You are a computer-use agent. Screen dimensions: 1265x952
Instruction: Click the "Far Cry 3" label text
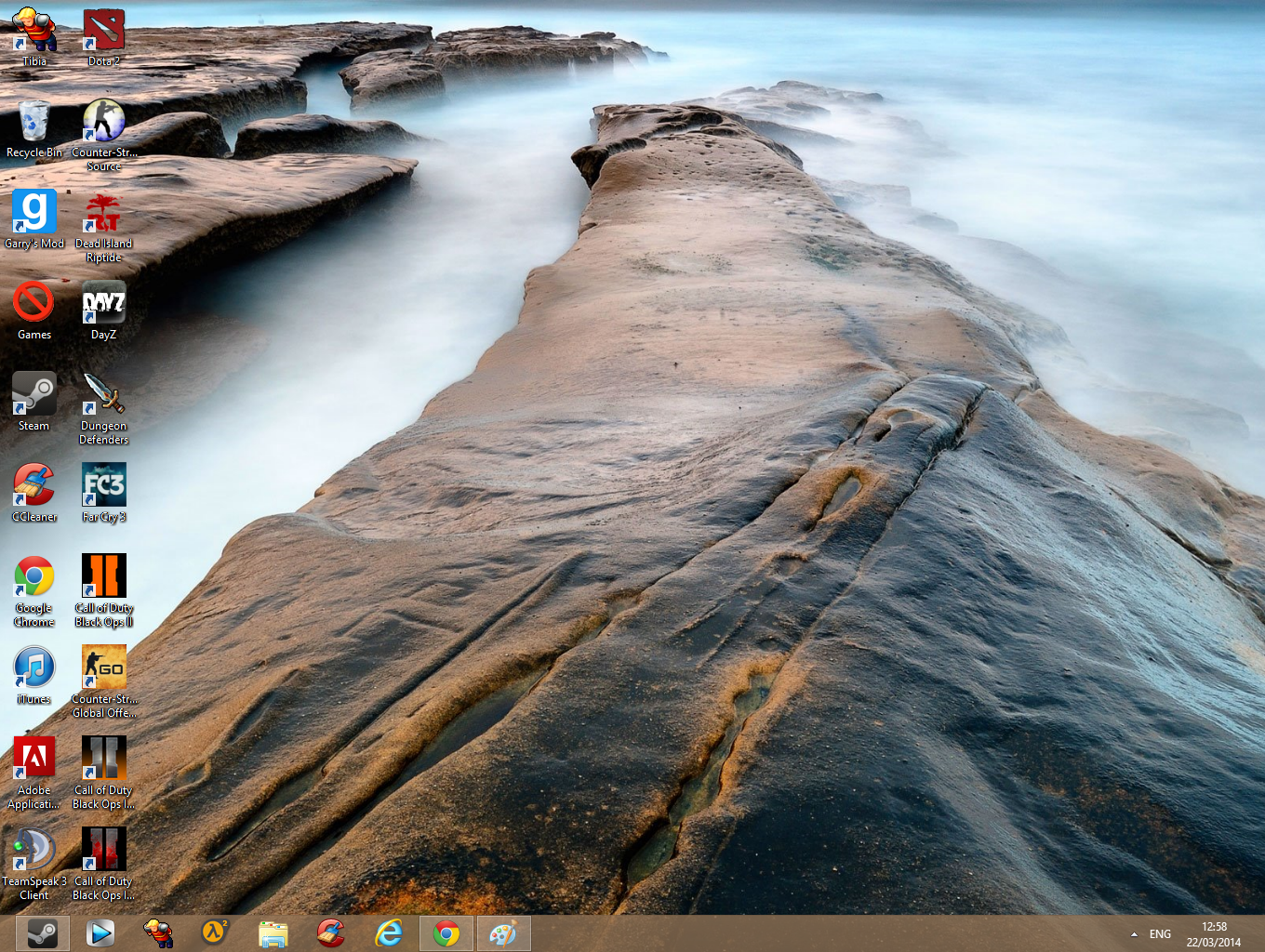coord(104,517)
